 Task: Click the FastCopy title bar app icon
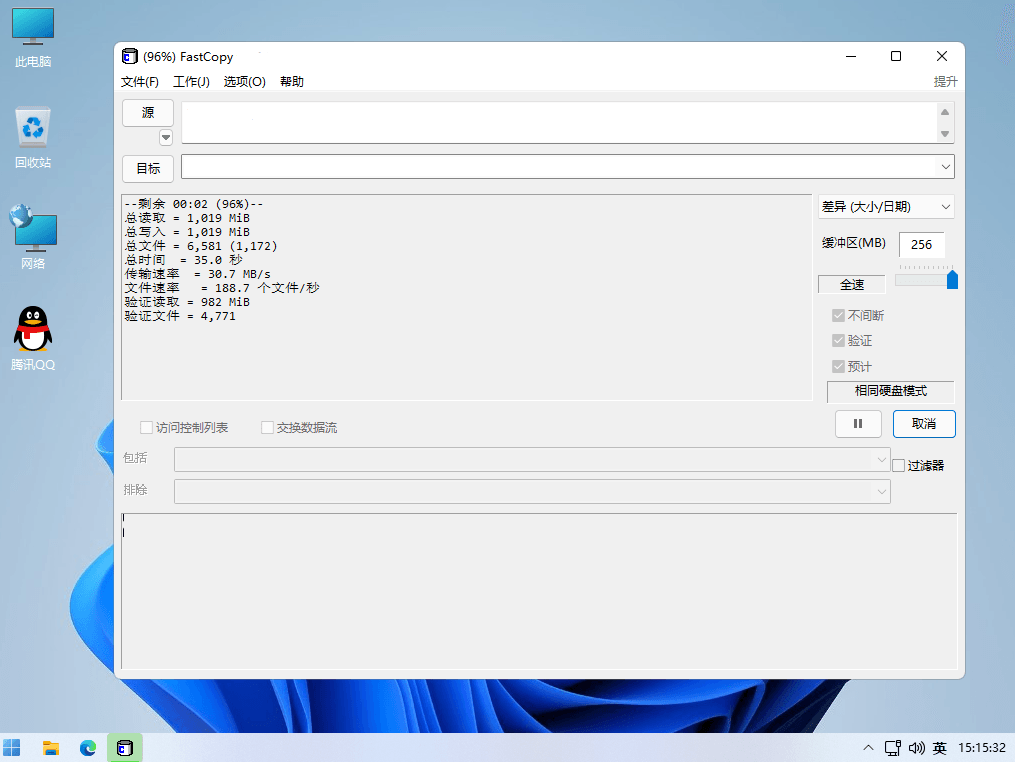tap(129, 56)
